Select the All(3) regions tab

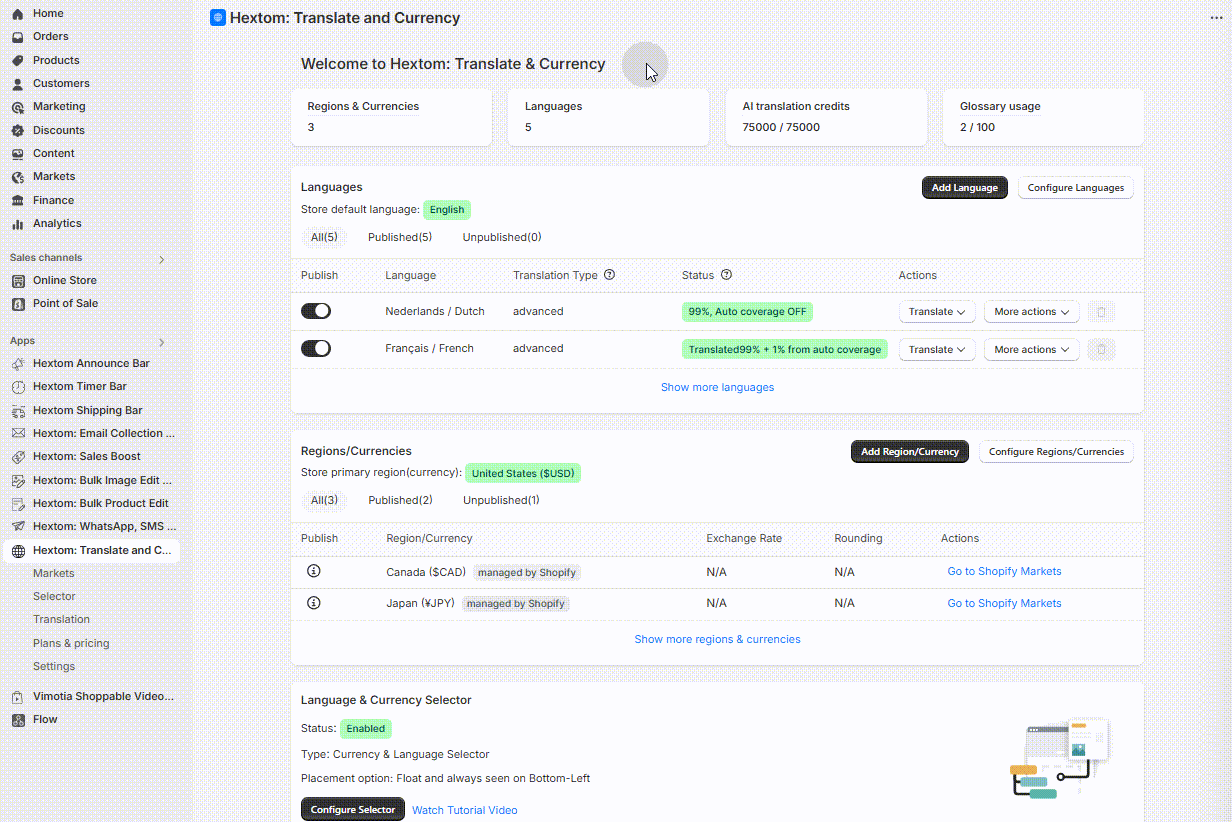click(324, 500)
